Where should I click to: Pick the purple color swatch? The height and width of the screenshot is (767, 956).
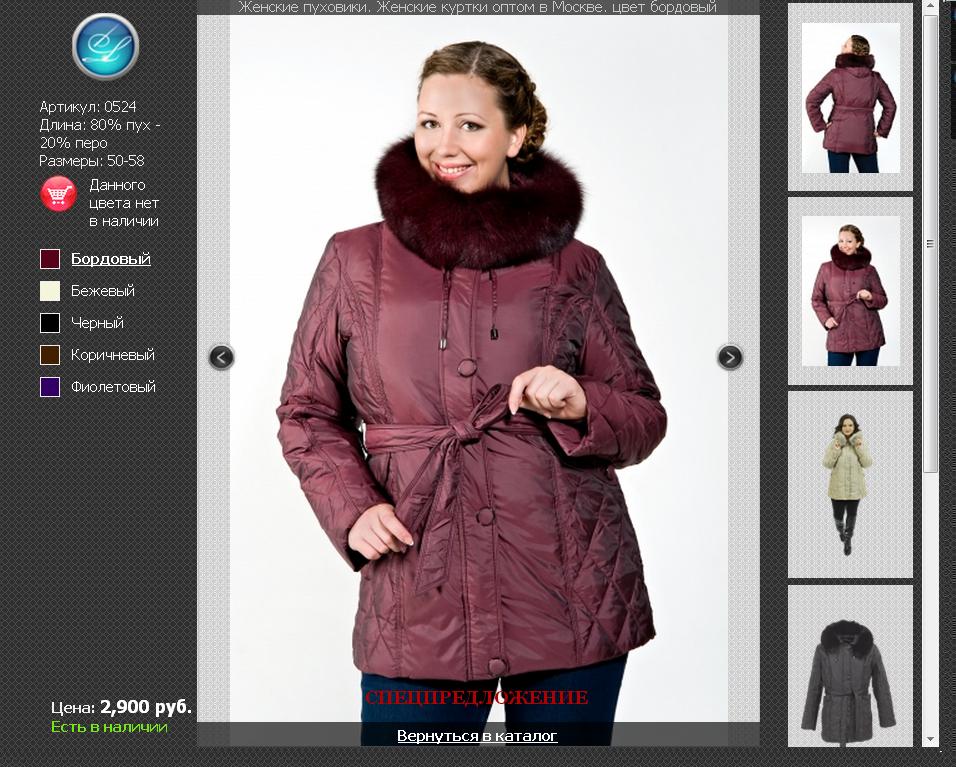tap(50, 387)
